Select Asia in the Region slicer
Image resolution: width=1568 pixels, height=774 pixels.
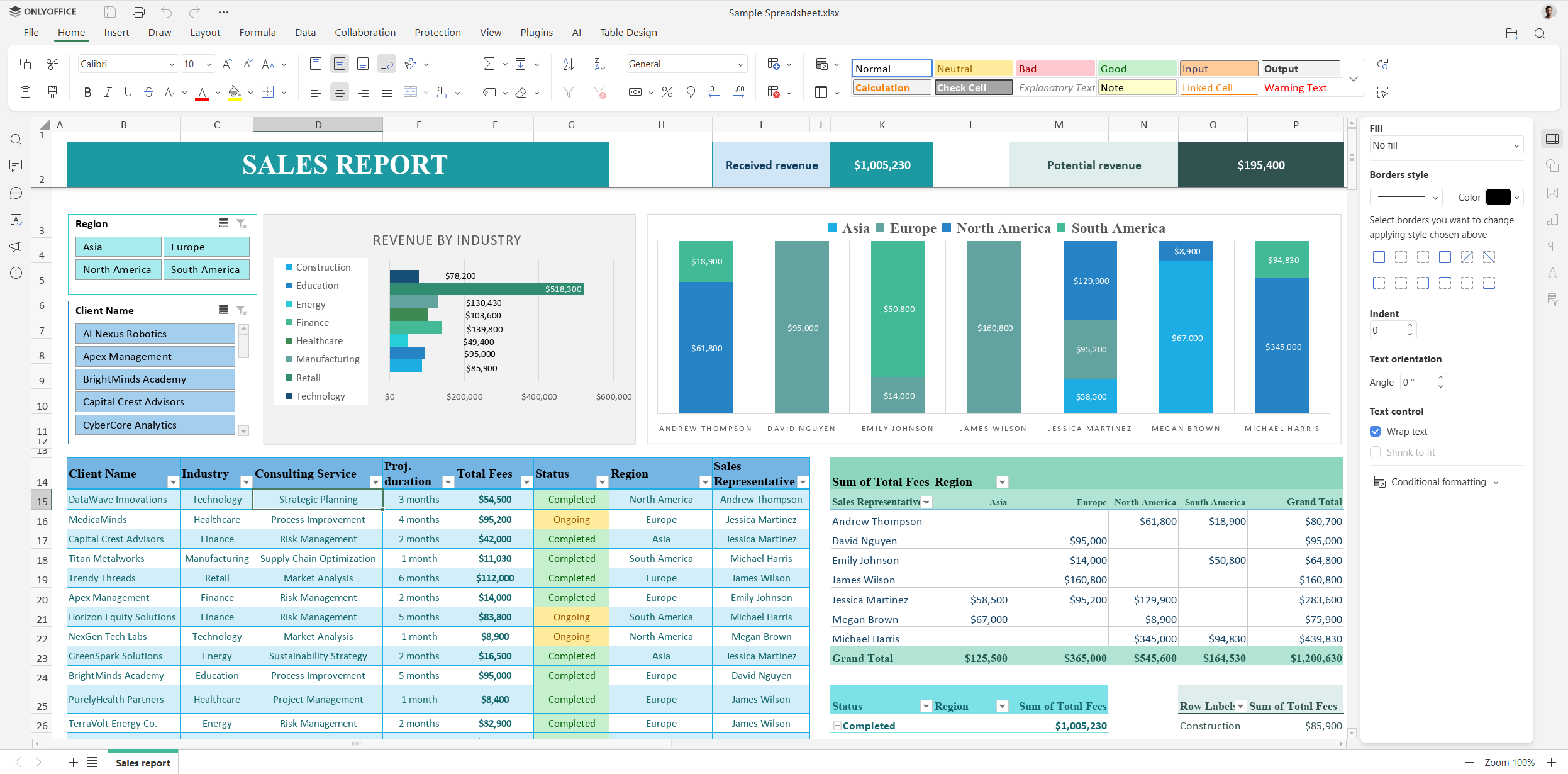tap(118, 246)
